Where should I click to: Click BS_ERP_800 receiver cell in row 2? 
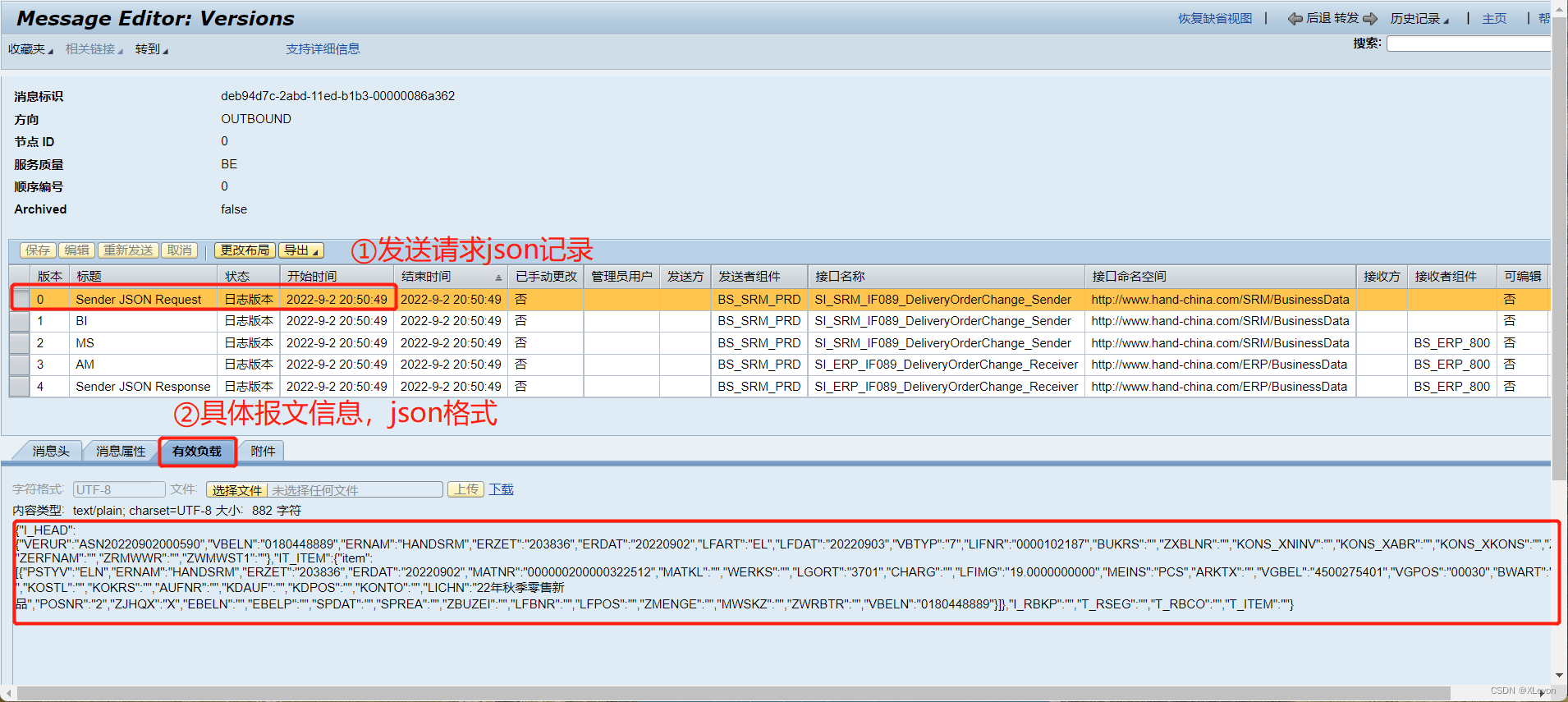1451,343
